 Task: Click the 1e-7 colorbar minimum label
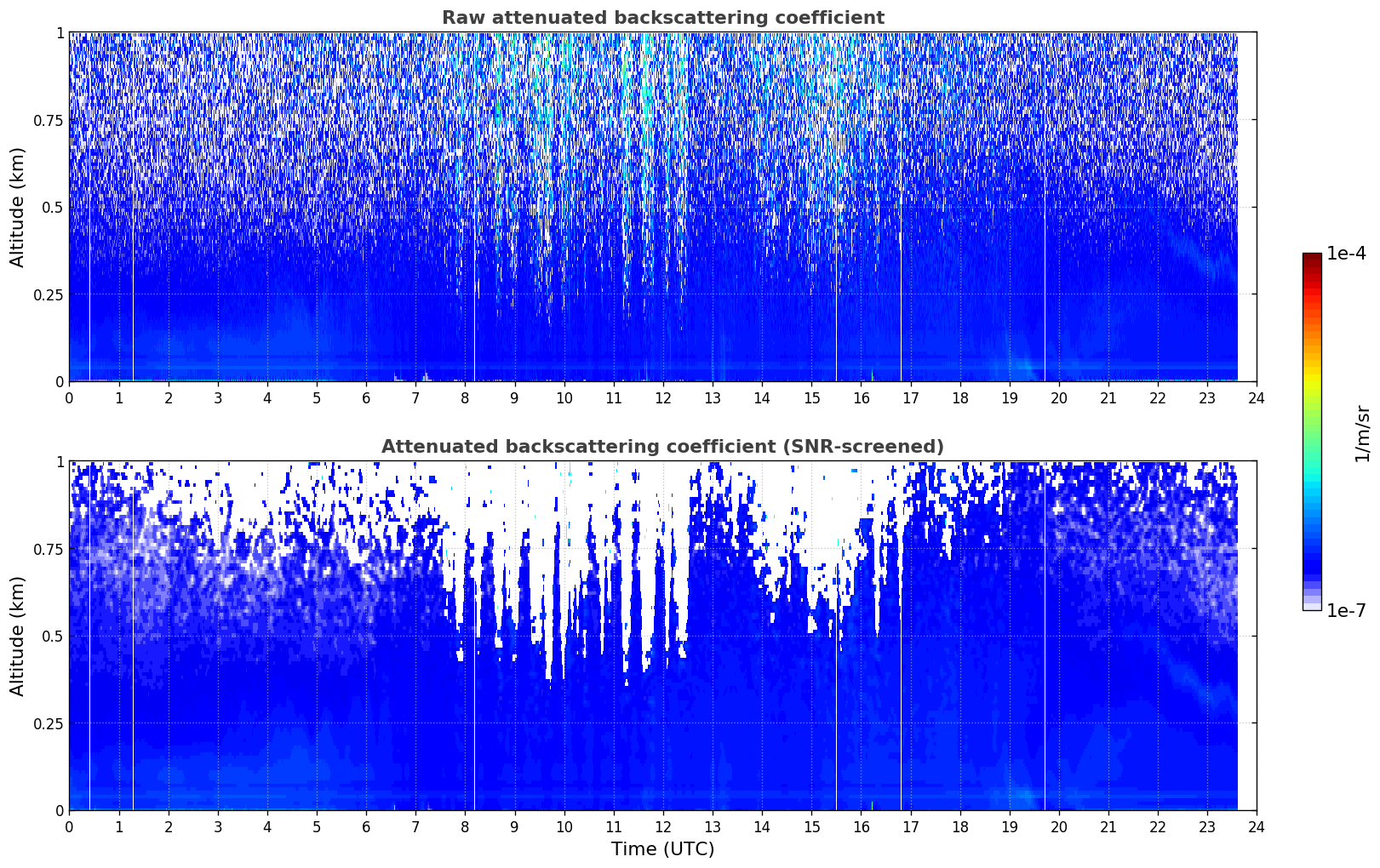pyautogui.click(x=1346, y=610)
